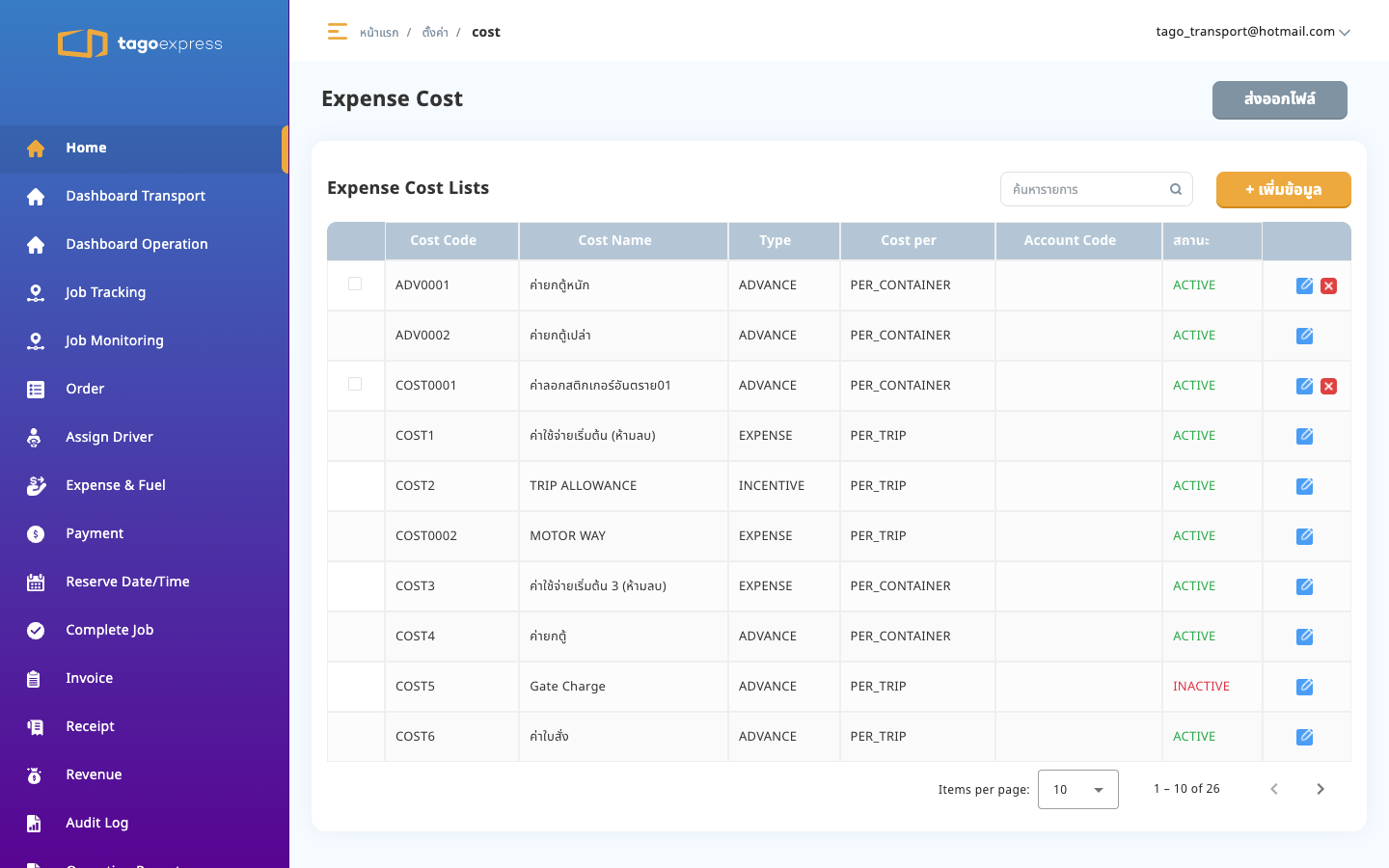This screenshot has width=1389, height=868.
Task: Go to the previous page of results
Action: 1274,789
